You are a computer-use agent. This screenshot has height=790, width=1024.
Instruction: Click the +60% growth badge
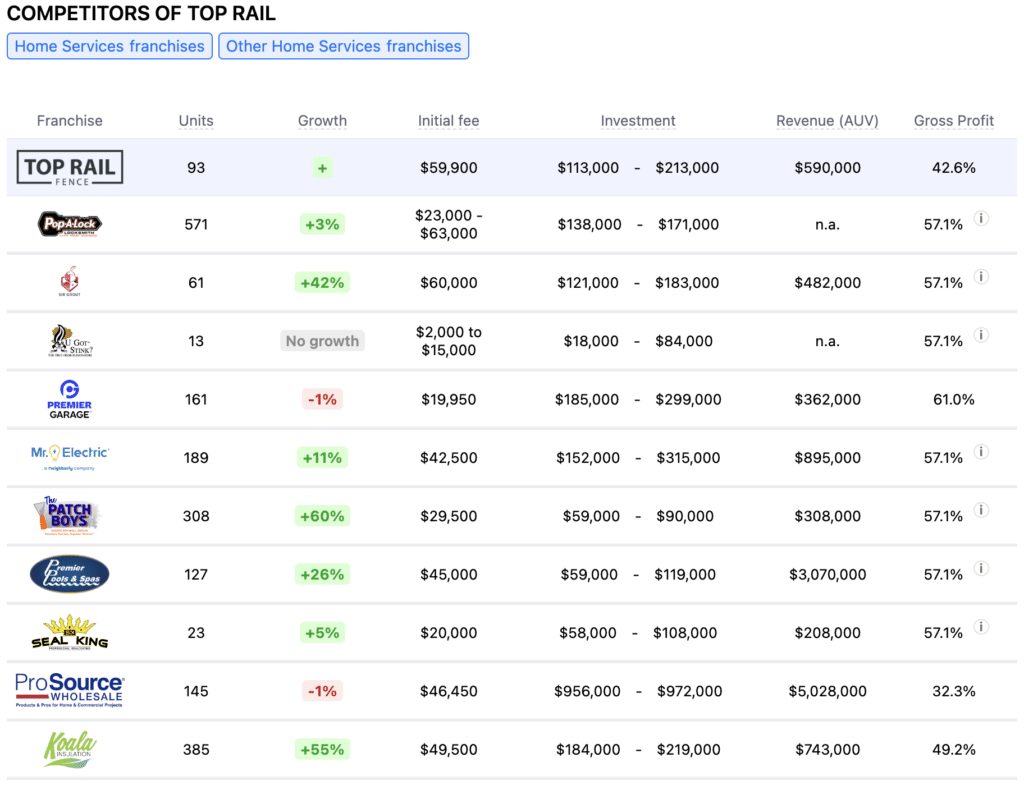[322, 516]
